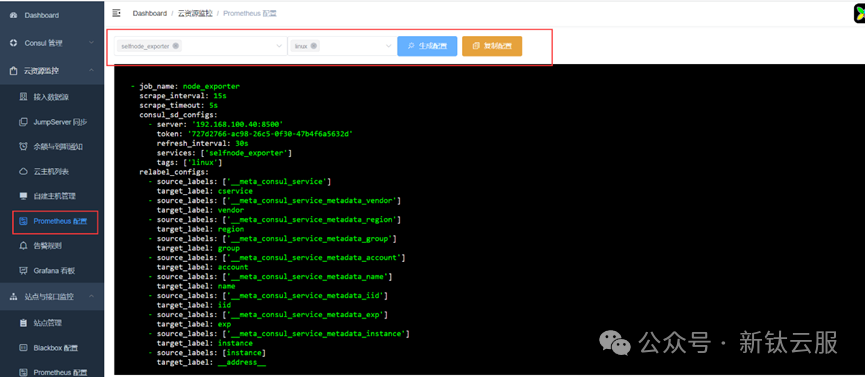Click the Prometheus 配置 breadcrumb text
865x377 pixels.
pos(249,13)
